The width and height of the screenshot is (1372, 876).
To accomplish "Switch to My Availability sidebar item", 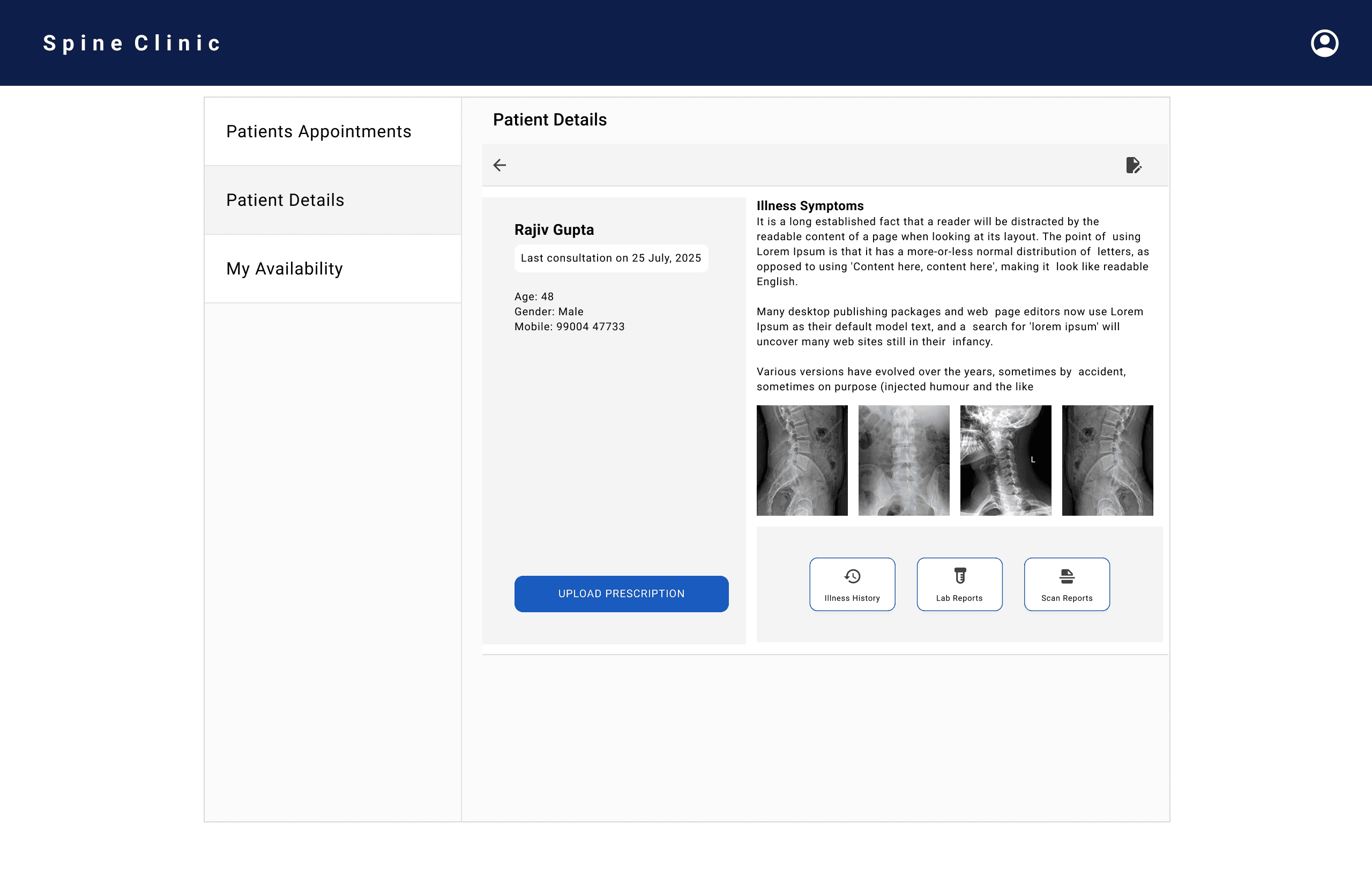I will click(284, 269).
